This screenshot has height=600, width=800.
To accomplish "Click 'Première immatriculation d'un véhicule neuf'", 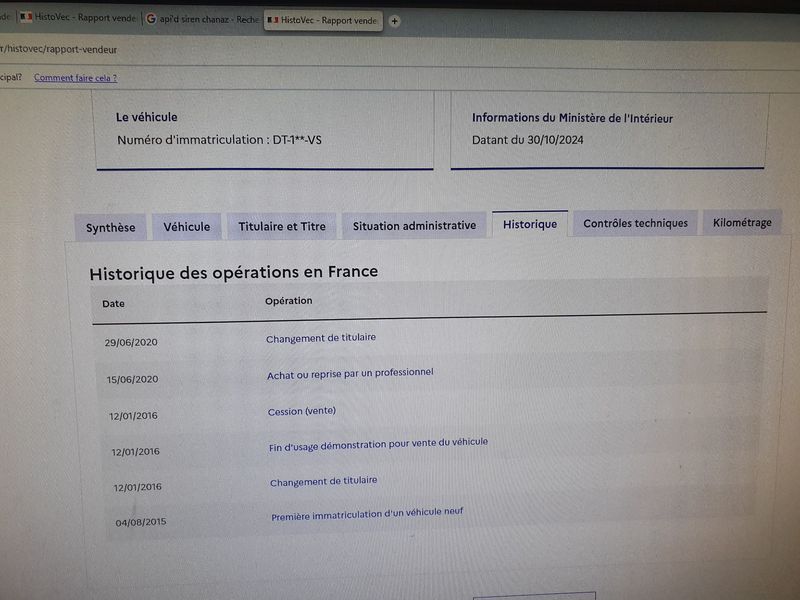I will [367, 514].
